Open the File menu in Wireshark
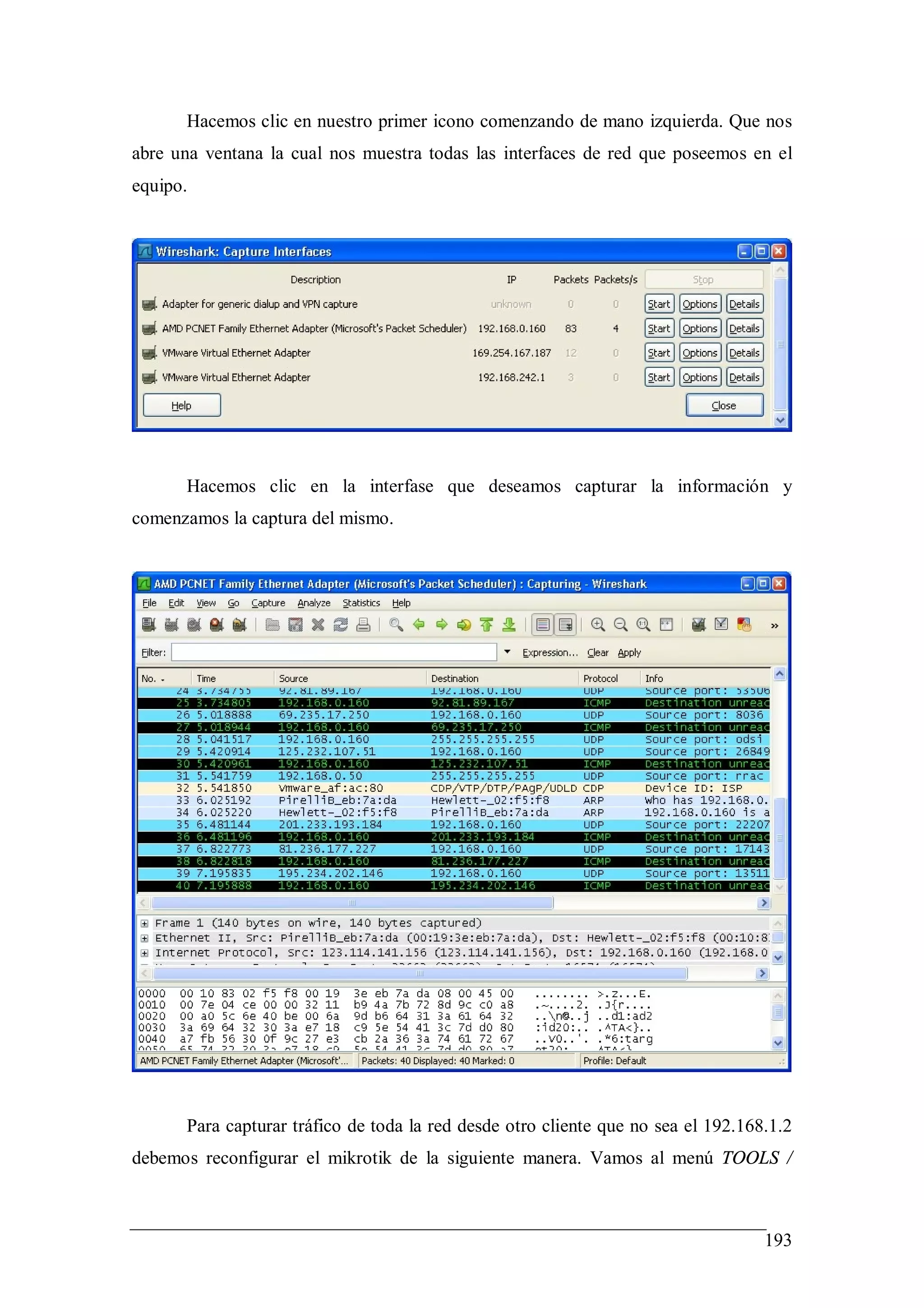The width and height of the screenshot is (924, 1308). (149, 603)
